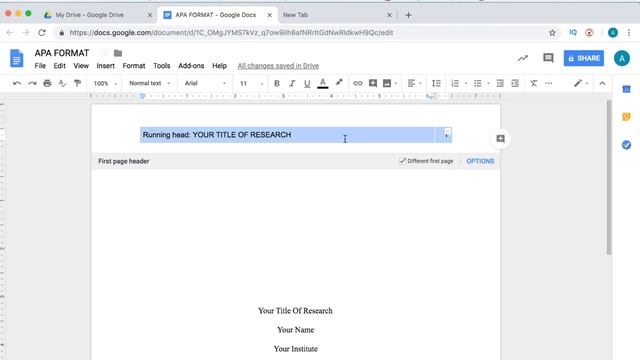Open Calendar in side panel

(x=626, y=89)
